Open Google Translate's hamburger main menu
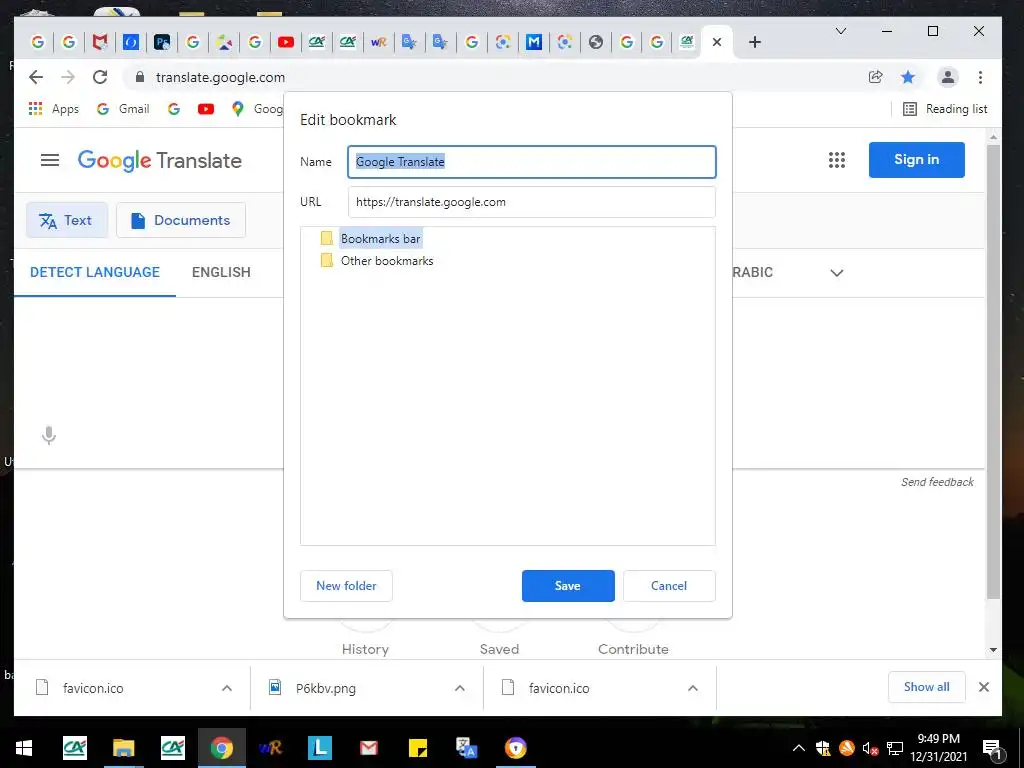Image resolution: width=1024 pixels, height=768 pixels. (50, 160)
